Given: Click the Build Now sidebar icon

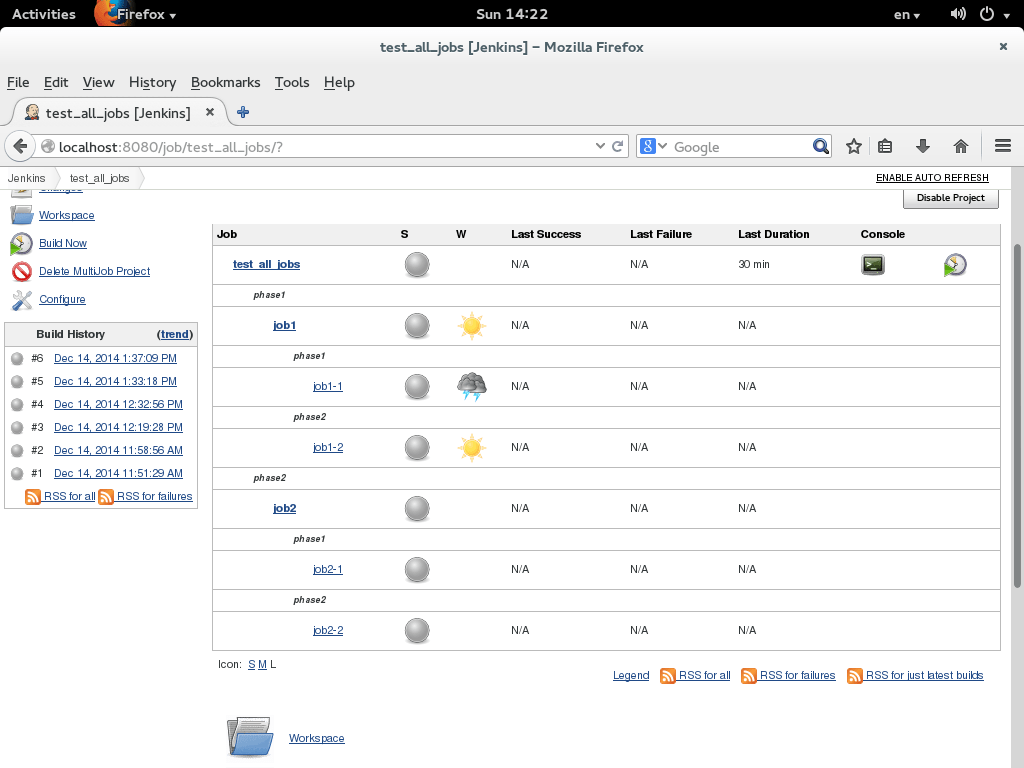Looking at the screenshot, I should pos(22,243).
